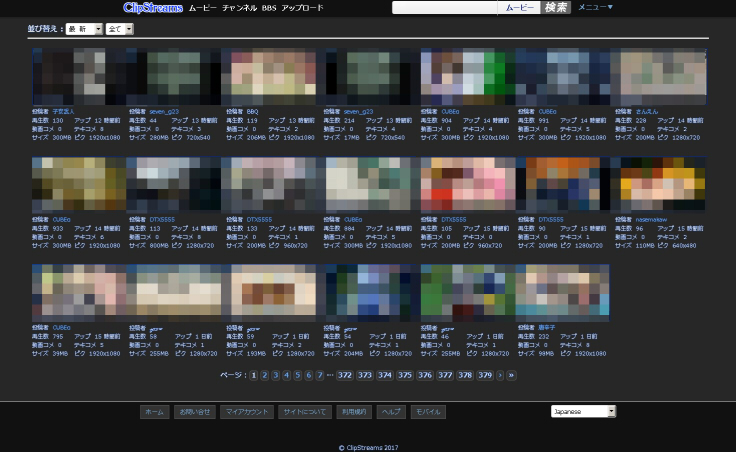The image size is (736, 452).
Task: Open CUBEo thumbnail with 795 views
Action: pos(79,293)
